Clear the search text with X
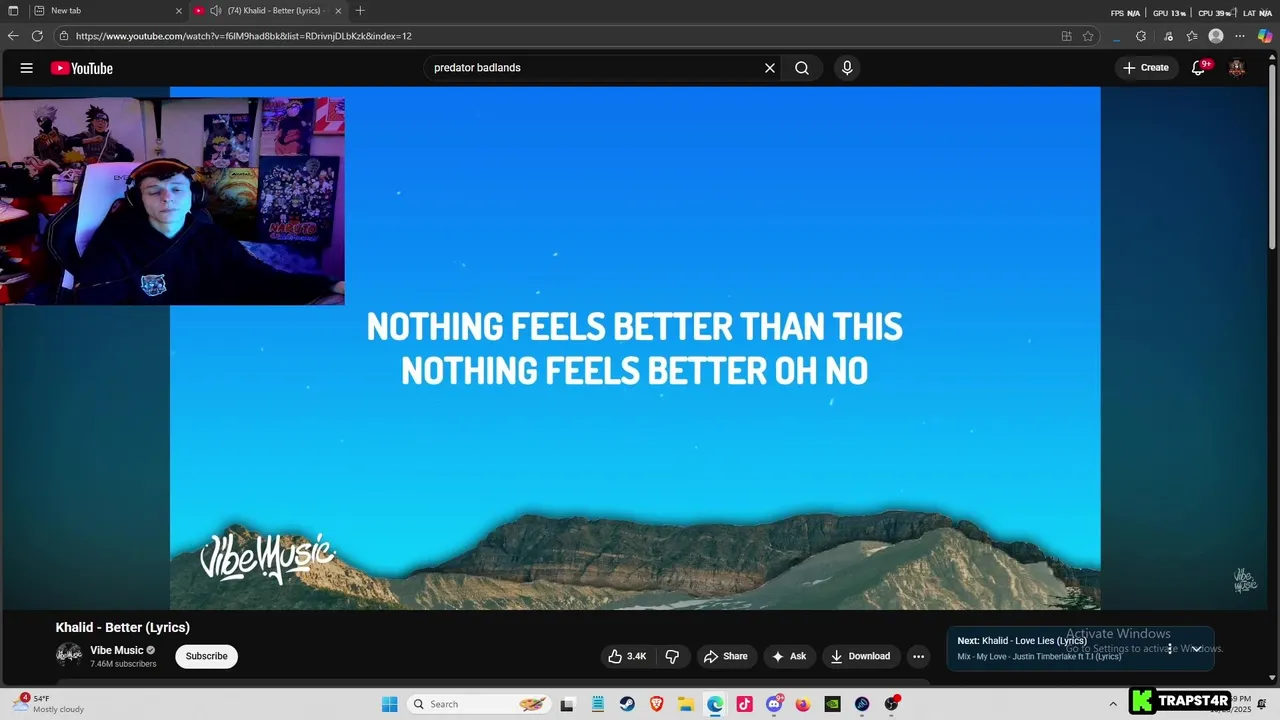1280x720 pixels. [770, 68]
